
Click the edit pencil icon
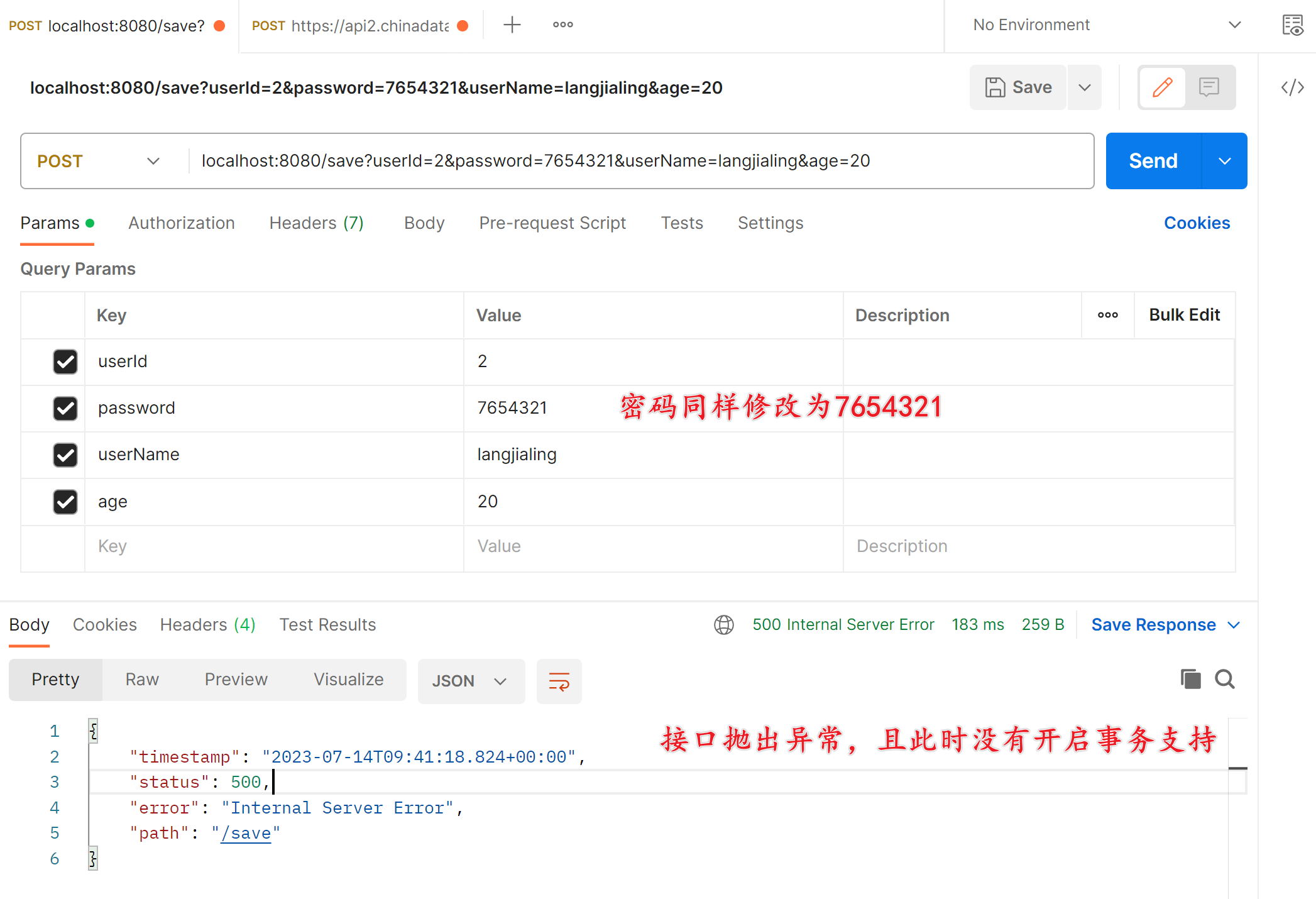(x=1162, y=87)
